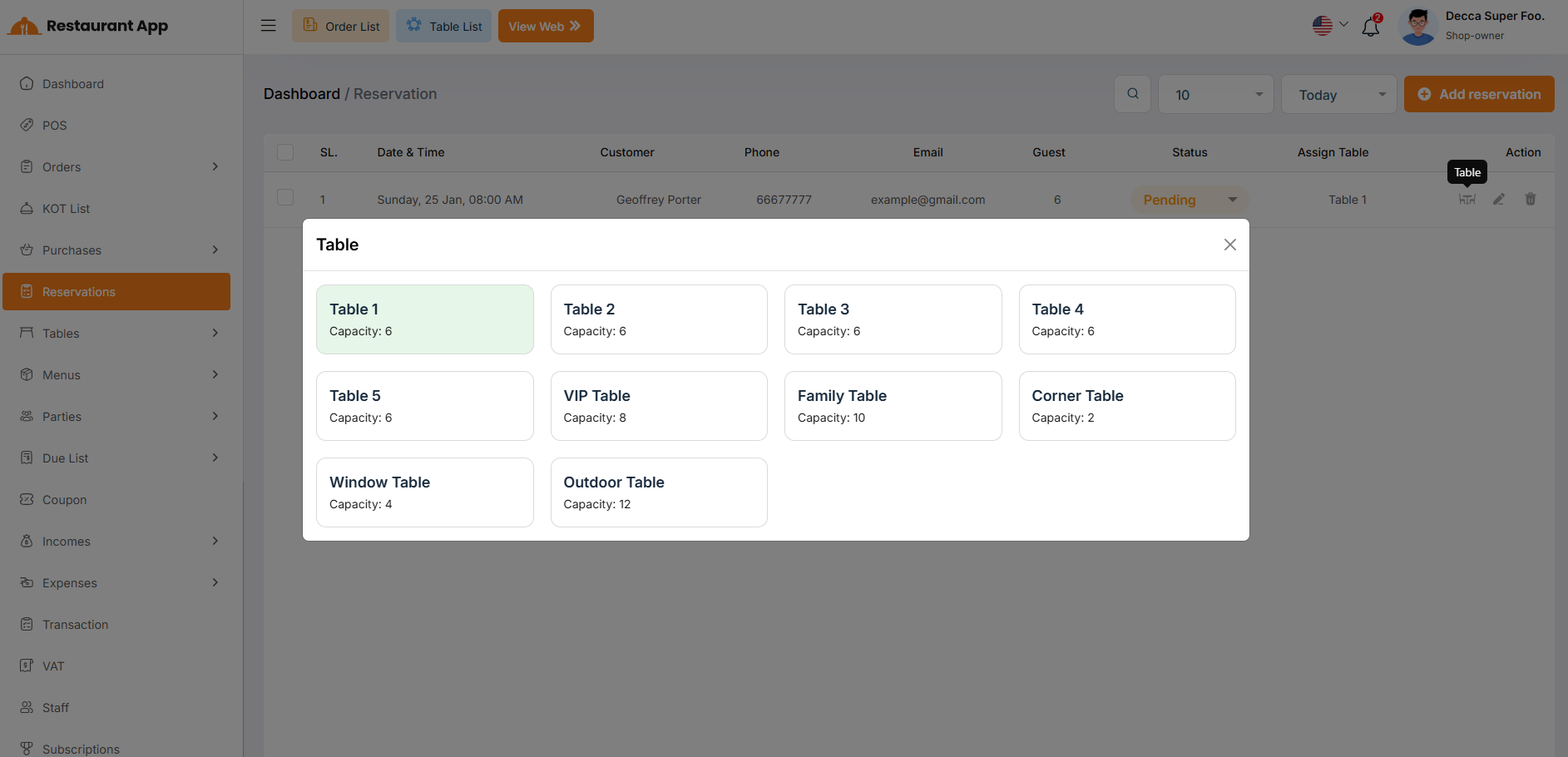Image resolution: width=1568 pixels, height=757 pixels.
Task: Click the user profile avatar
Action: click(1418, 27)
